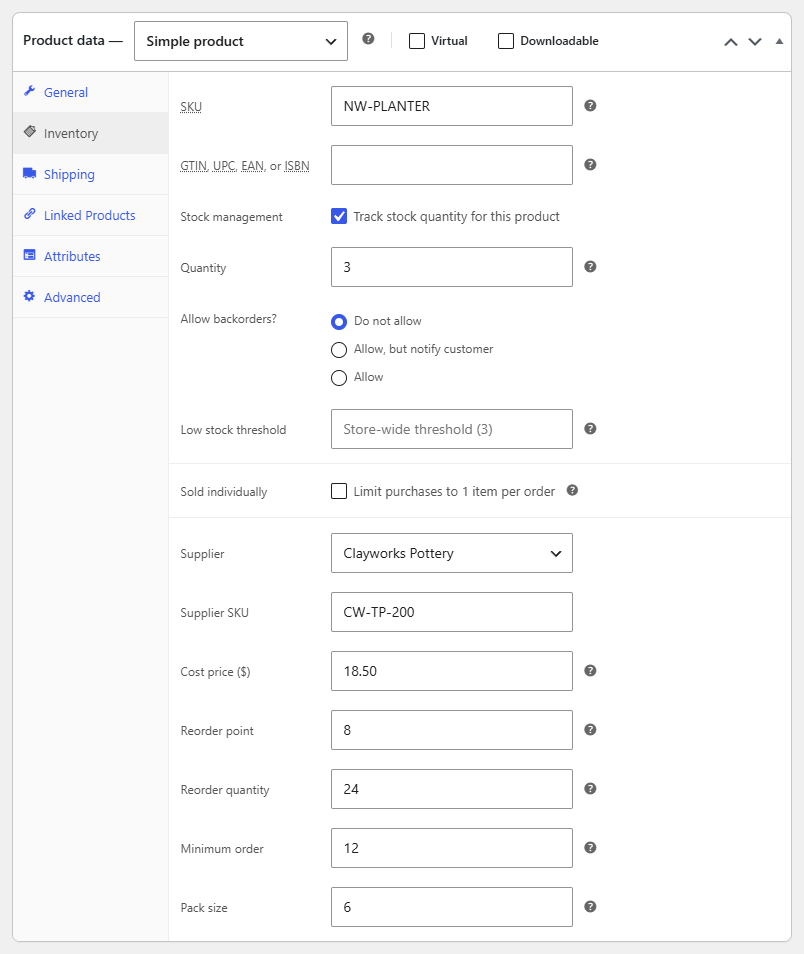This screenshot has height=954, width=804.
Task: Collapse the Product data panel
Action: pyautogui.click(x=779, y=41)
